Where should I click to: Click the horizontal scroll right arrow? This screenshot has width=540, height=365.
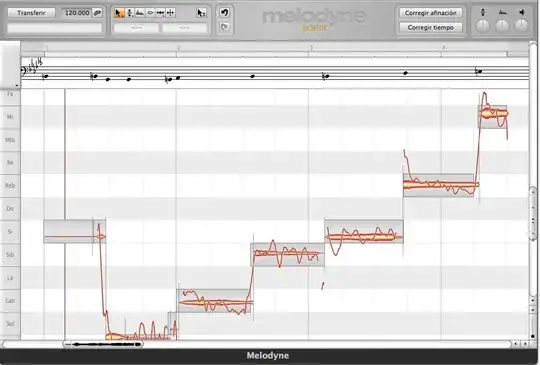[x=525, y=344]
